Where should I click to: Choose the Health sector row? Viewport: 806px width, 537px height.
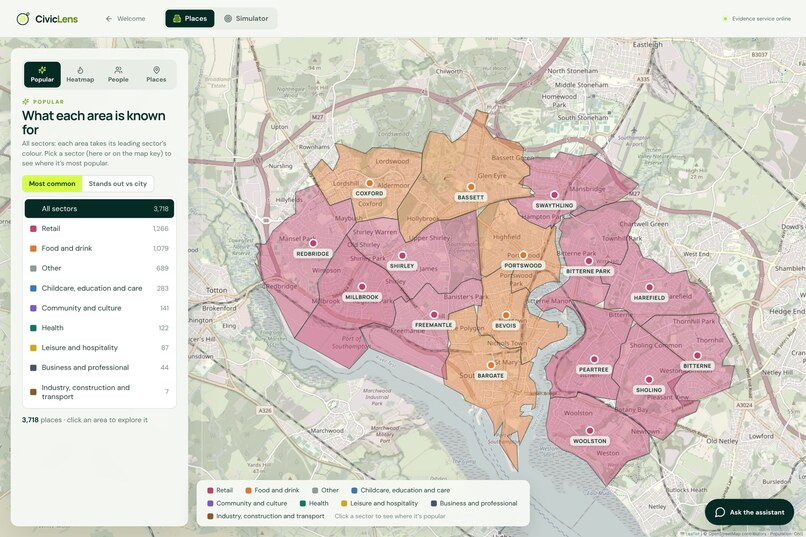tap(99, 328)
